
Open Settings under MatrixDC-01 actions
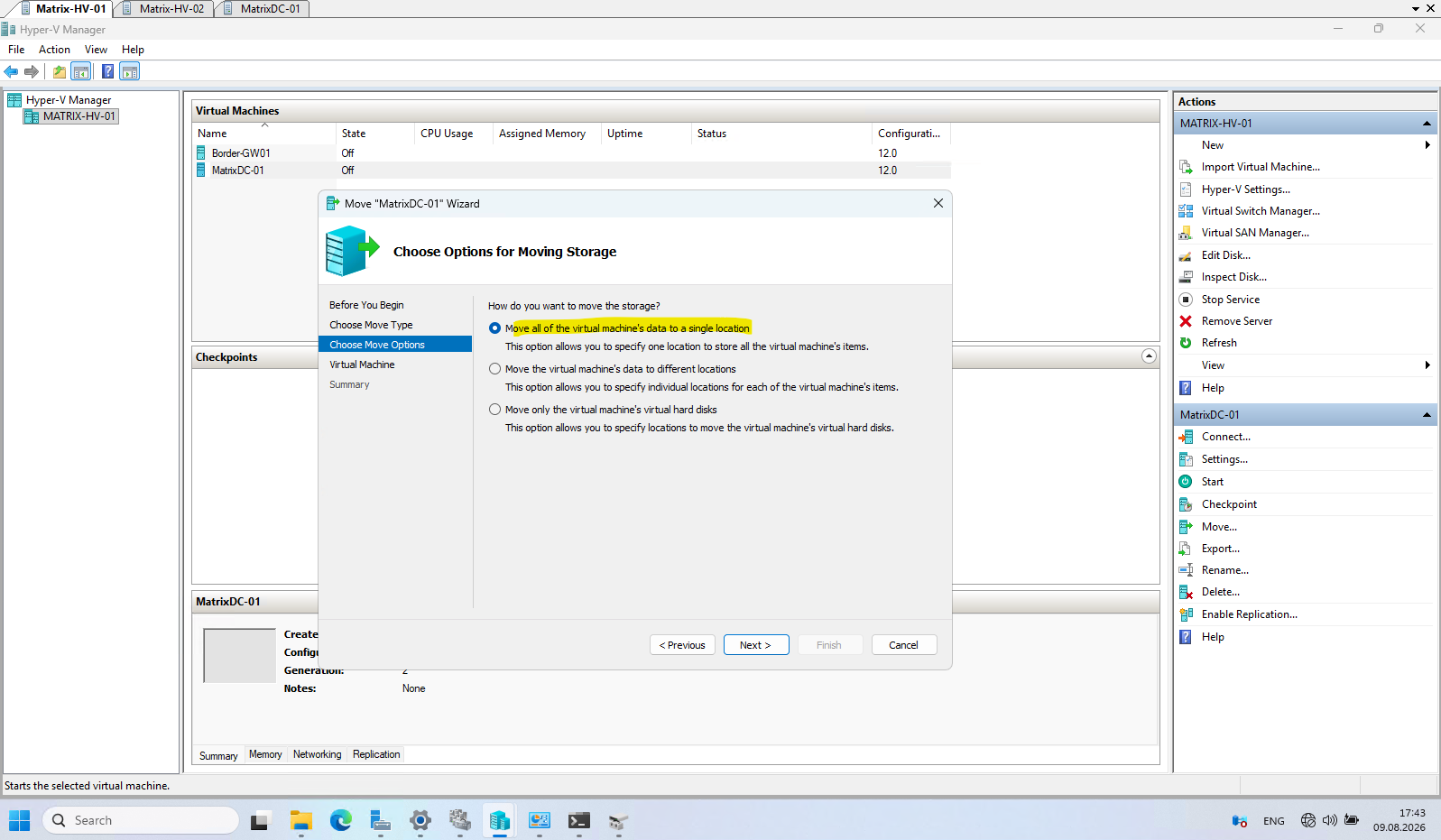tap(1224, 459)
